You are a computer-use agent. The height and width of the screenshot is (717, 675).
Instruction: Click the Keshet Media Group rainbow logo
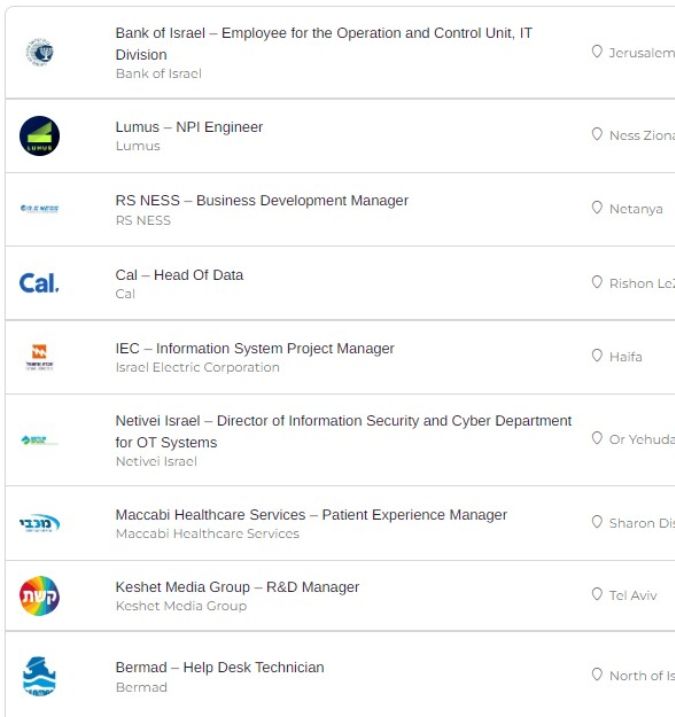coord(40,596)
